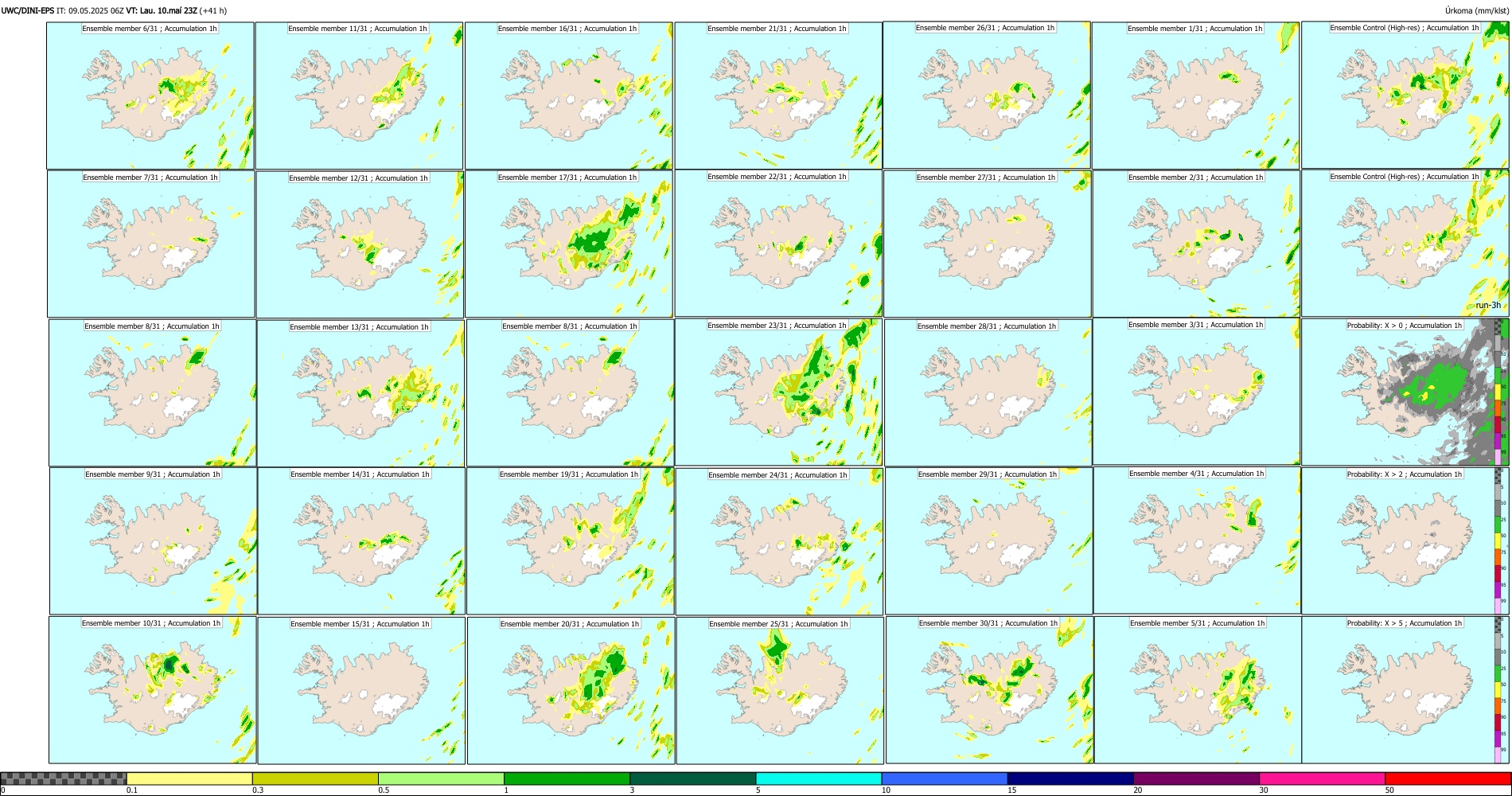This screenshot has height=796, width=1512.
Task: Select the purple 20–30 legend swatch
Action: [x=1196, y=778]
